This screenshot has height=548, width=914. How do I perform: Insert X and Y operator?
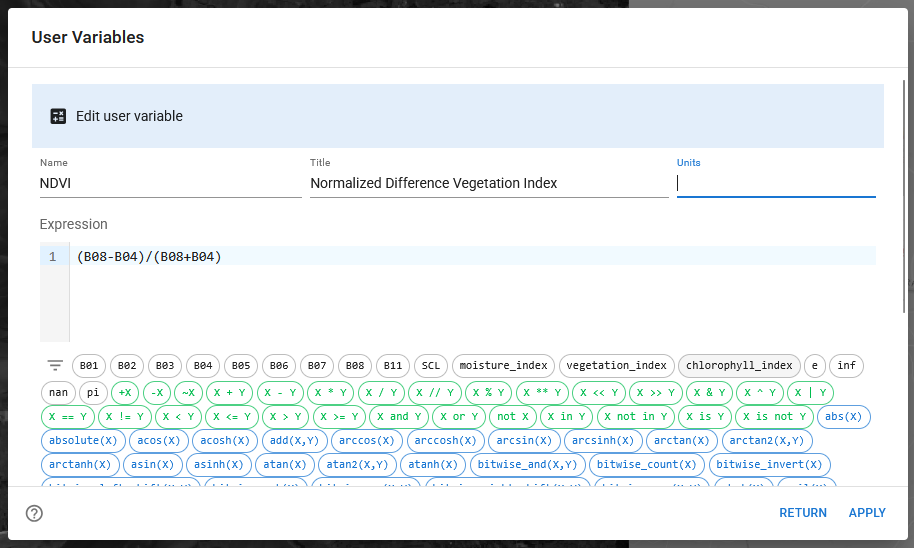pos(399,416)
